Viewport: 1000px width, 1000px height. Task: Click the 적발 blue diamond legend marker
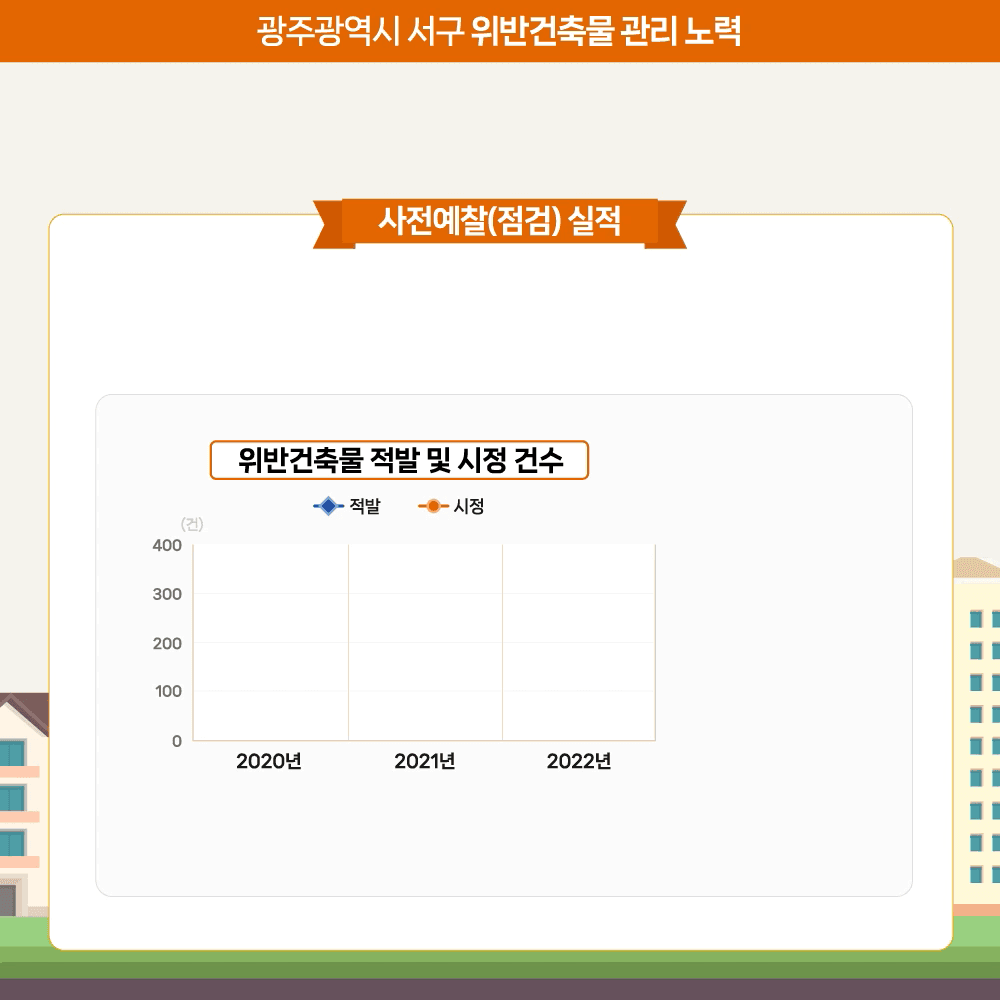(328, 506)
